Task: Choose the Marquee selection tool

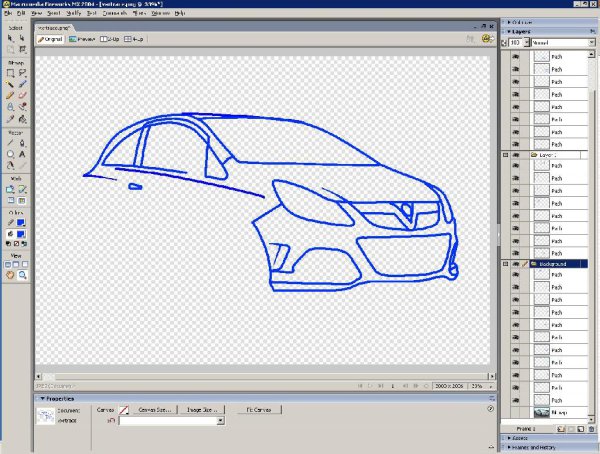Action: point(10,73)
